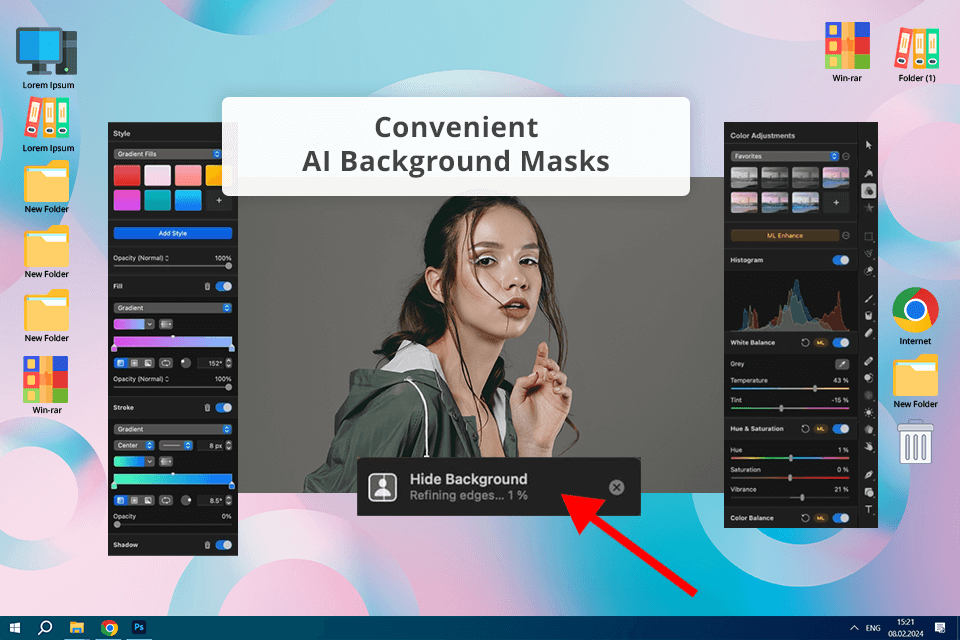Disable the White Balance switch
The height and width of the screenshot is (640, 960).
point(841,342)
